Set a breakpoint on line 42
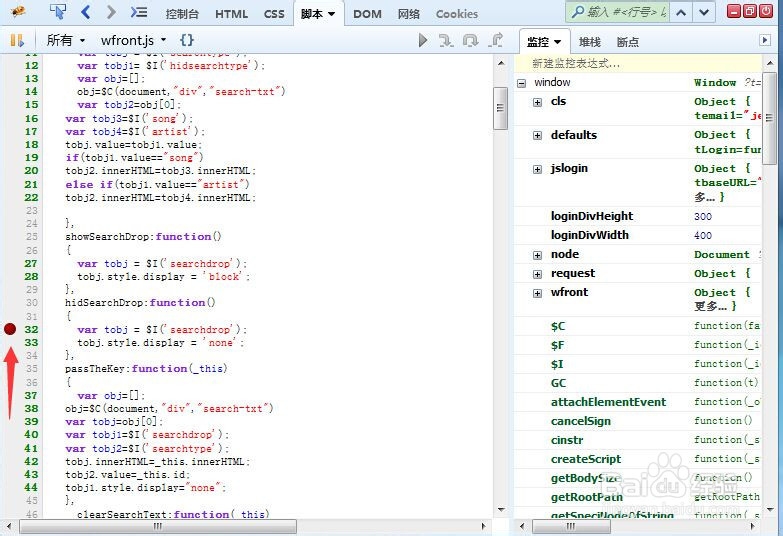 10,461
